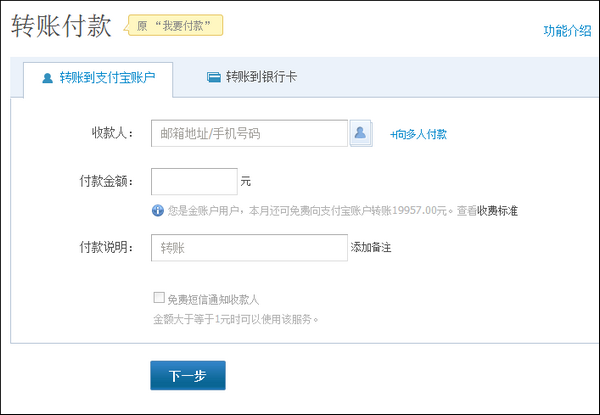Switch to 转账到银行卡 tab

pos(251,77)
